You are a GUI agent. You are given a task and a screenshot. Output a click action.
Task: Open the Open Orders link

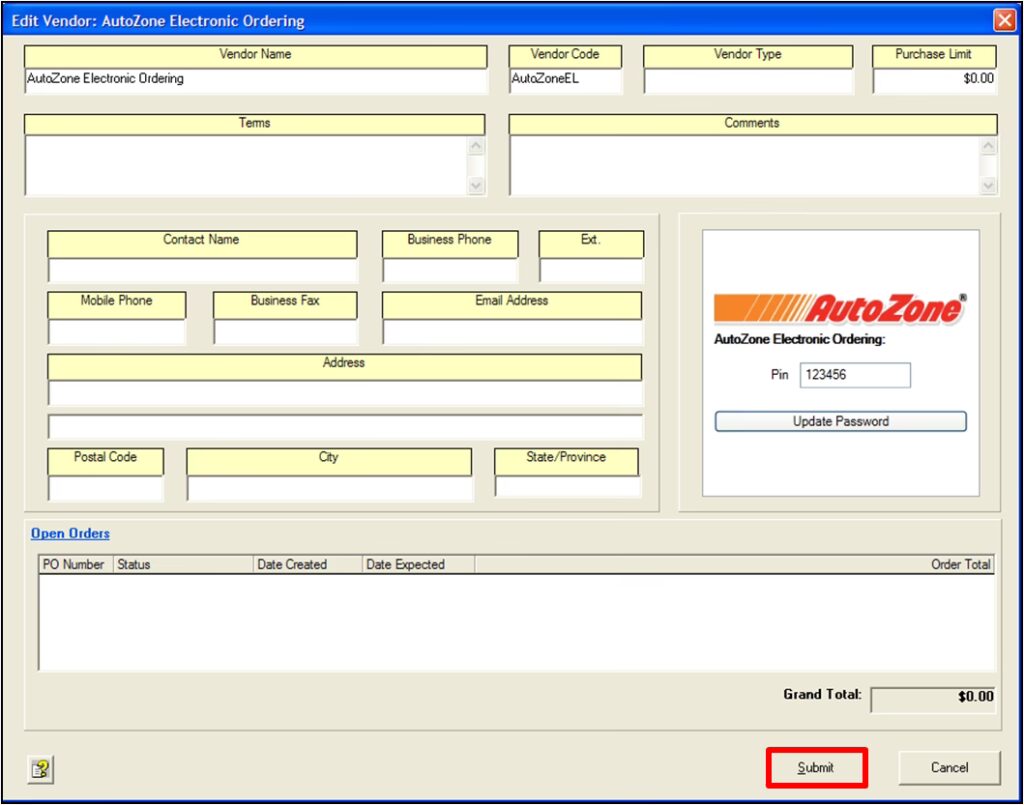[x=70, y=534]
